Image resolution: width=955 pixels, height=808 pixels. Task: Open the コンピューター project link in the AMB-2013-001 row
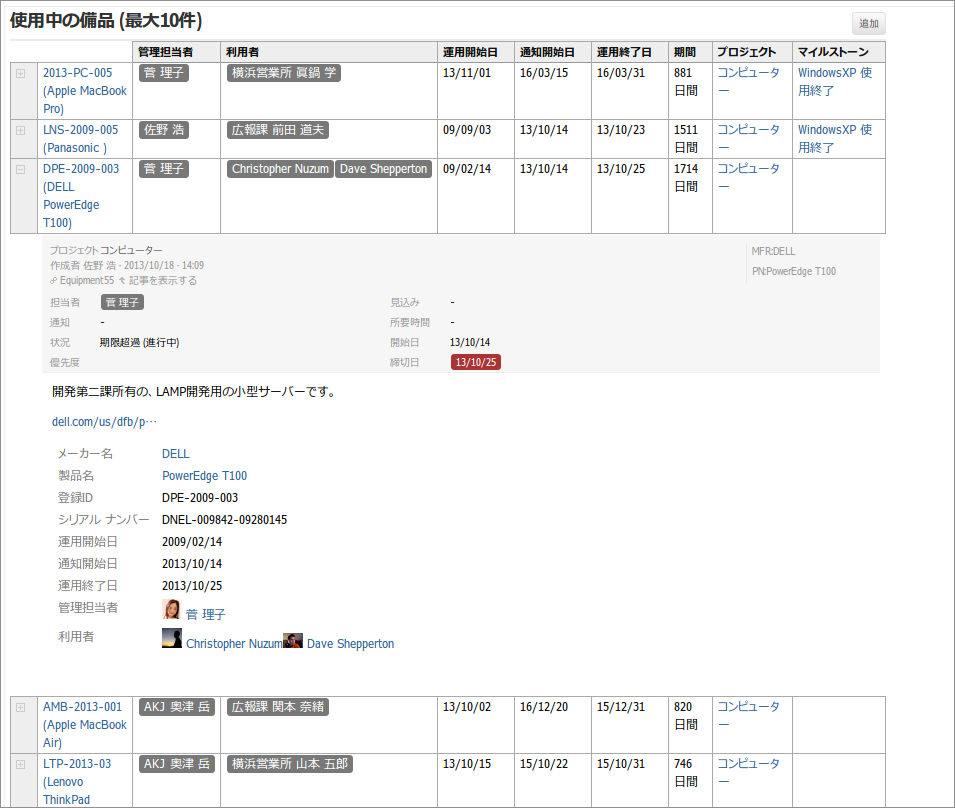pyautogui.click(x=749, y=715)
